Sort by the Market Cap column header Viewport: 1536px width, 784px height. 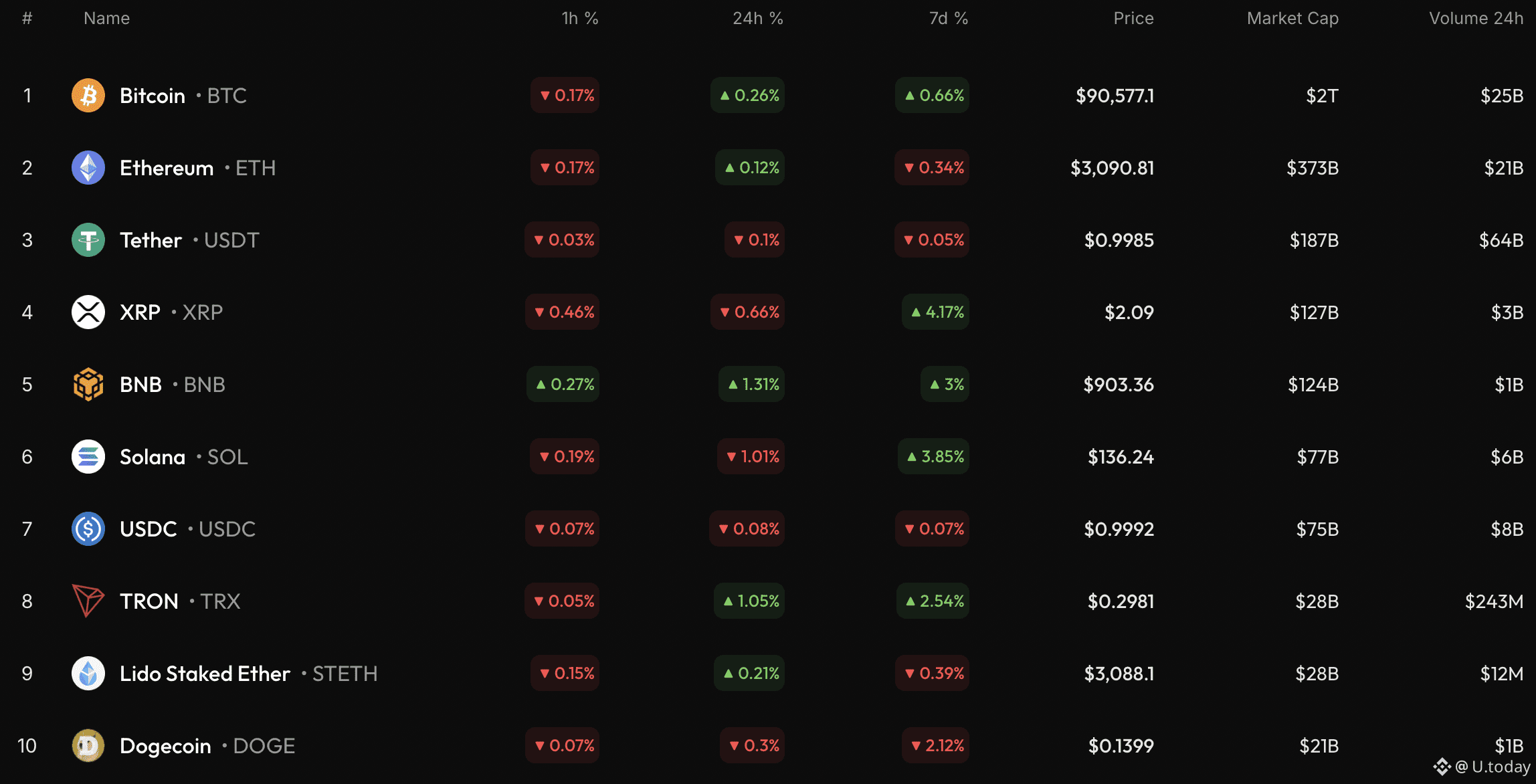1292,18
